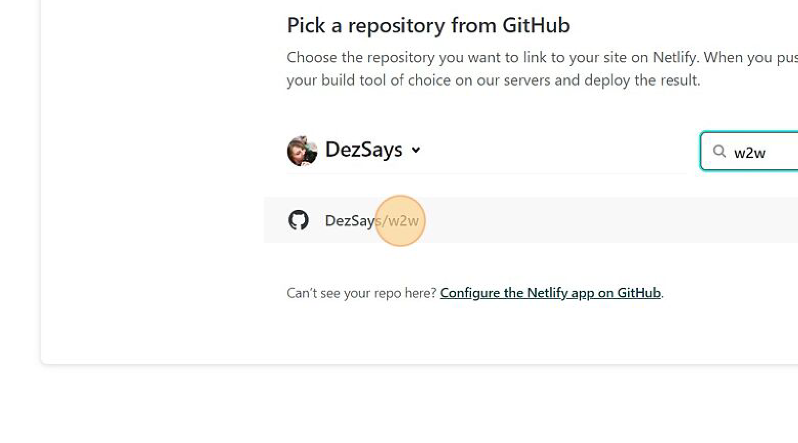Screen dimensions: 798x443
Task: Click the gray page background below the card
Action: pyautogui.click(x=400, y=405)
